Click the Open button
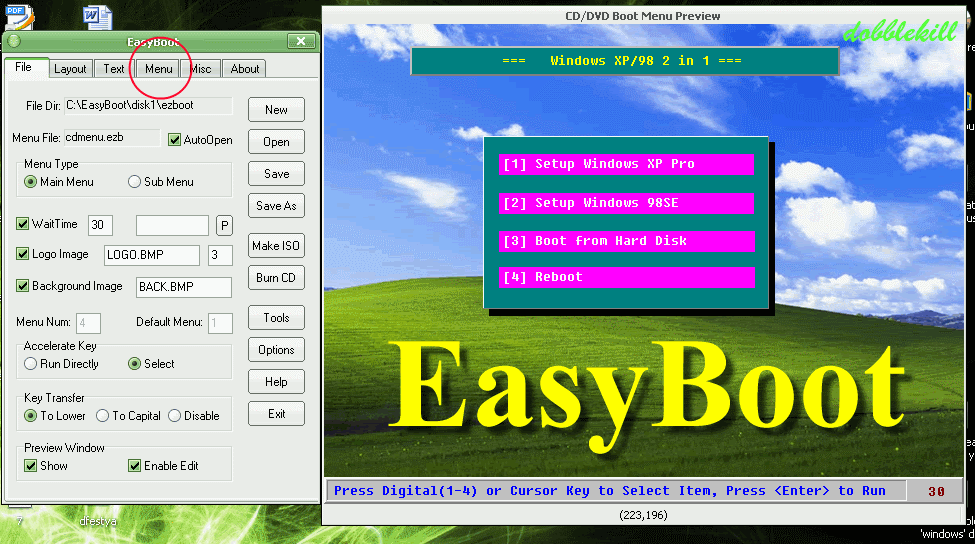Viewport: 975px width, 544px height. pyautogui.click(x=276, y=142)
